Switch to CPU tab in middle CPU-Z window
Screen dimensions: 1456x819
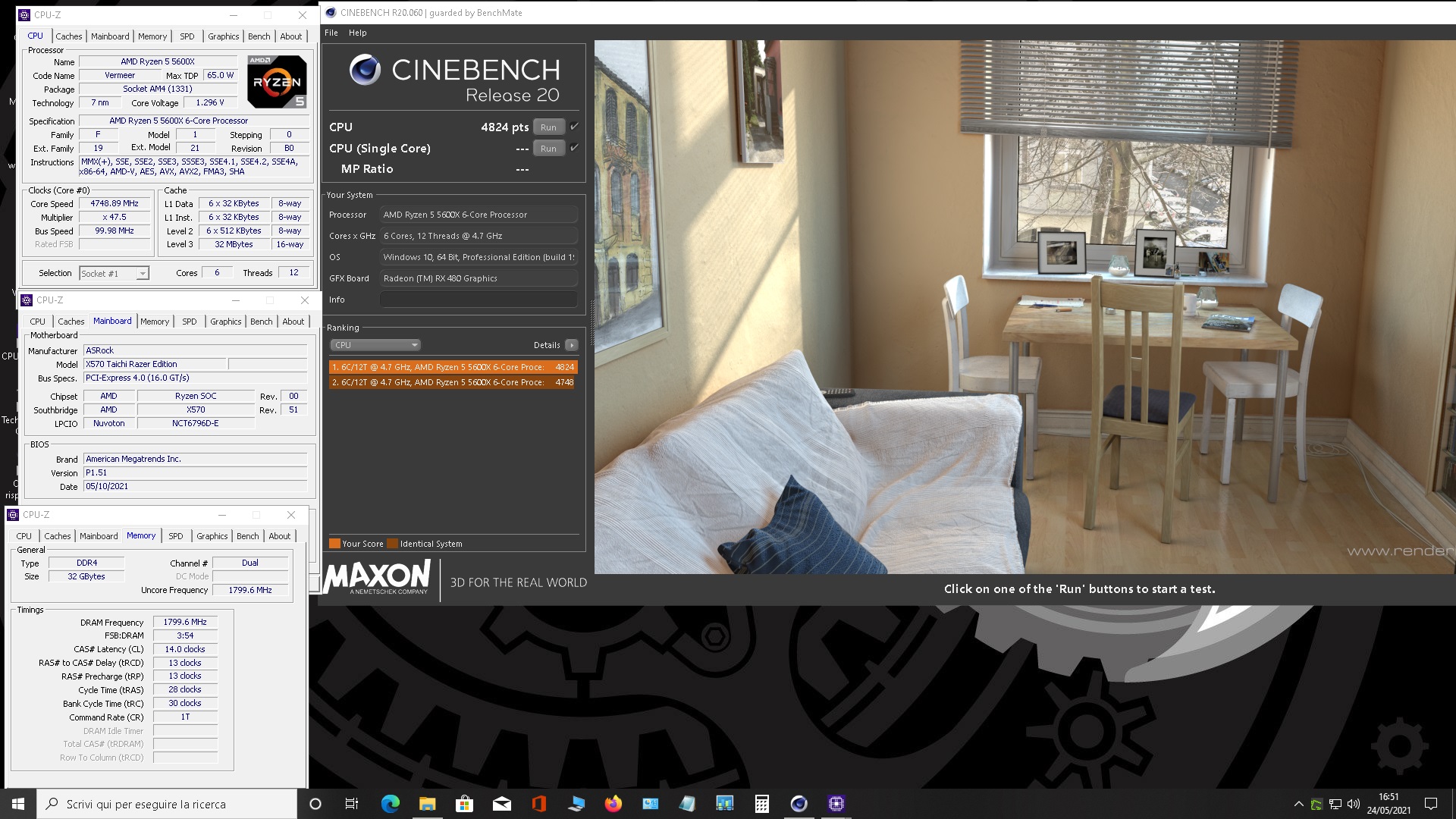pos(38,322)
